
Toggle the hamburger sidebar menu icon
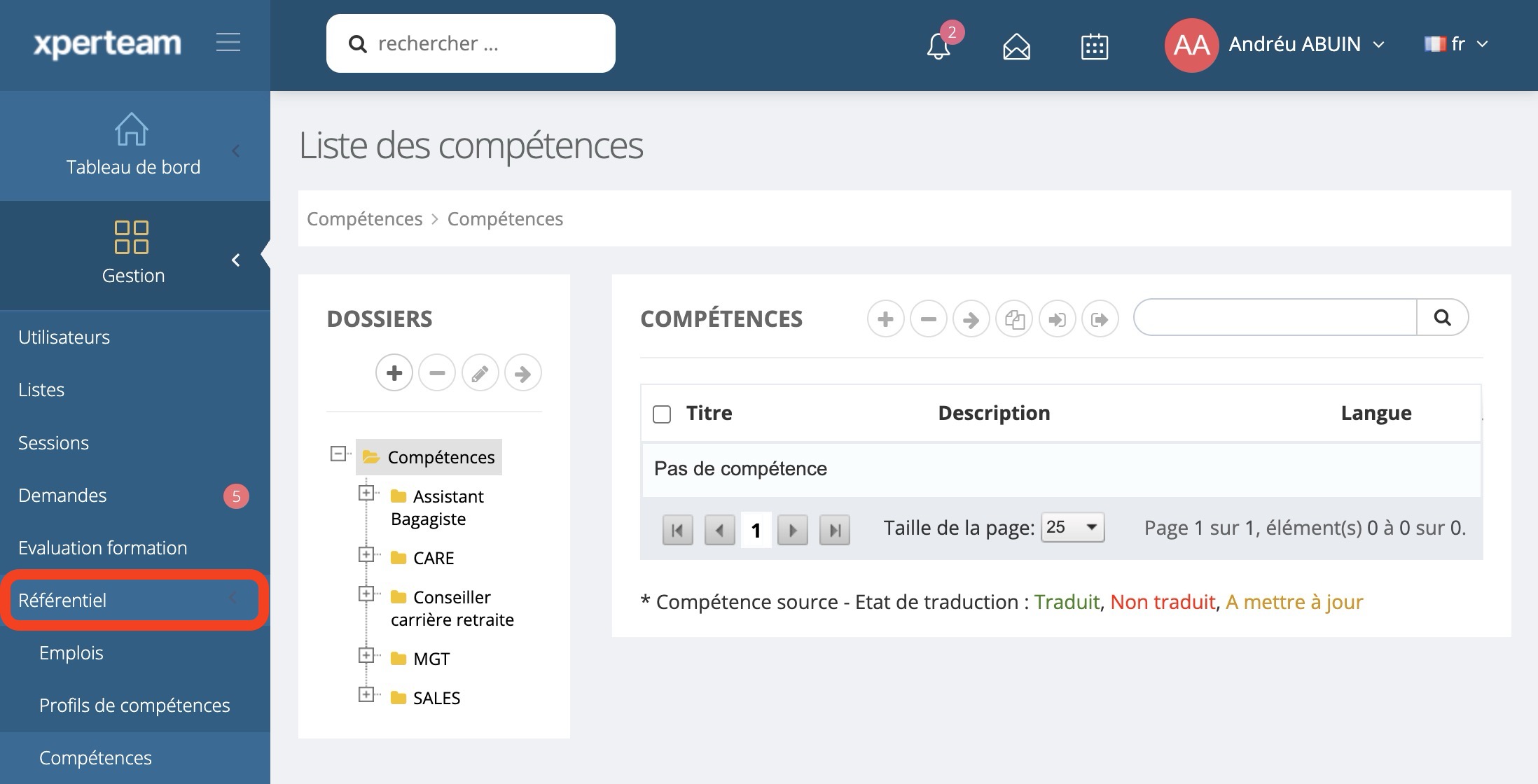click(x=228, y=43)
